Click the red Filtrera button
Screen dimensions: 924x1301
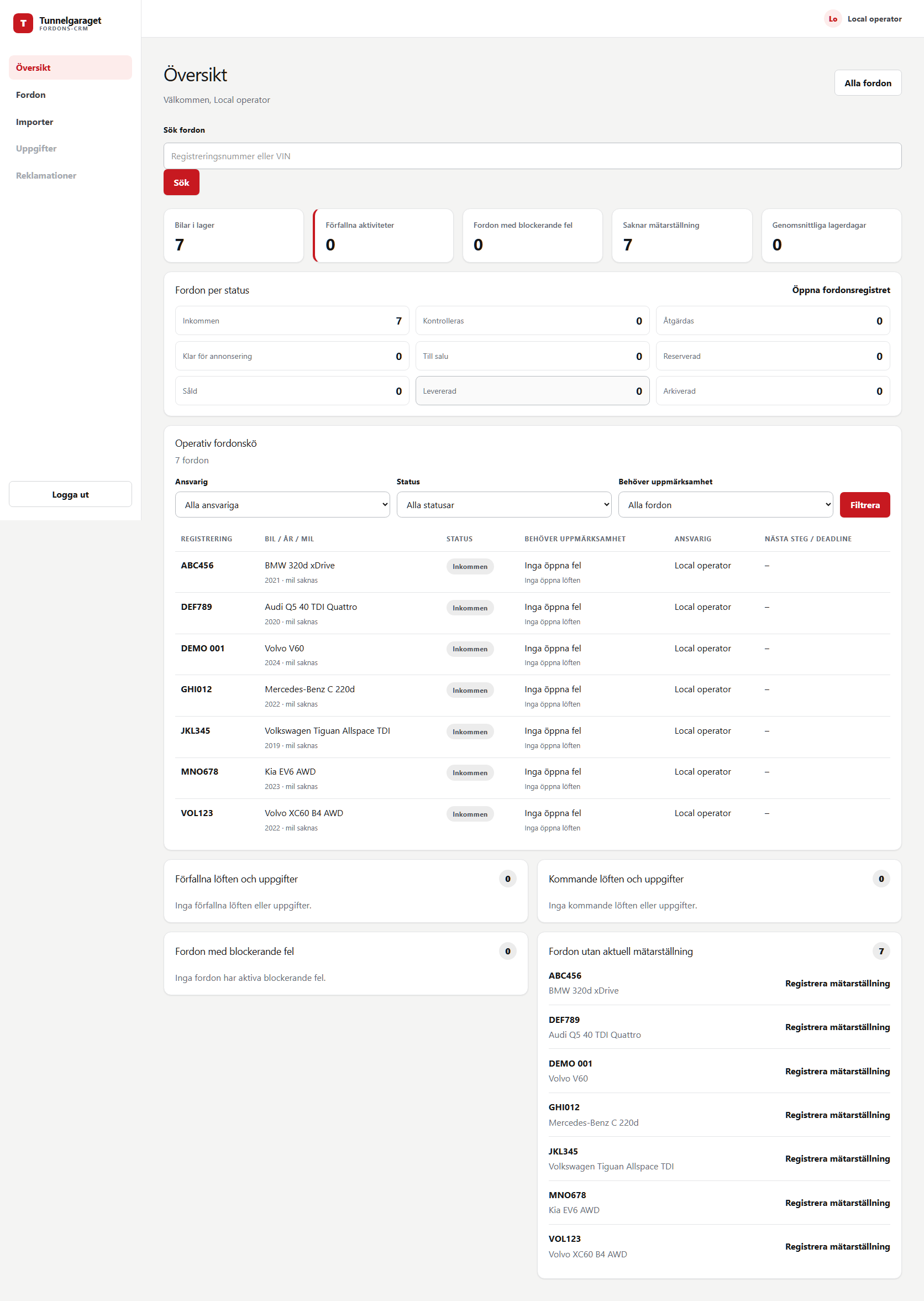coord(864,505)
